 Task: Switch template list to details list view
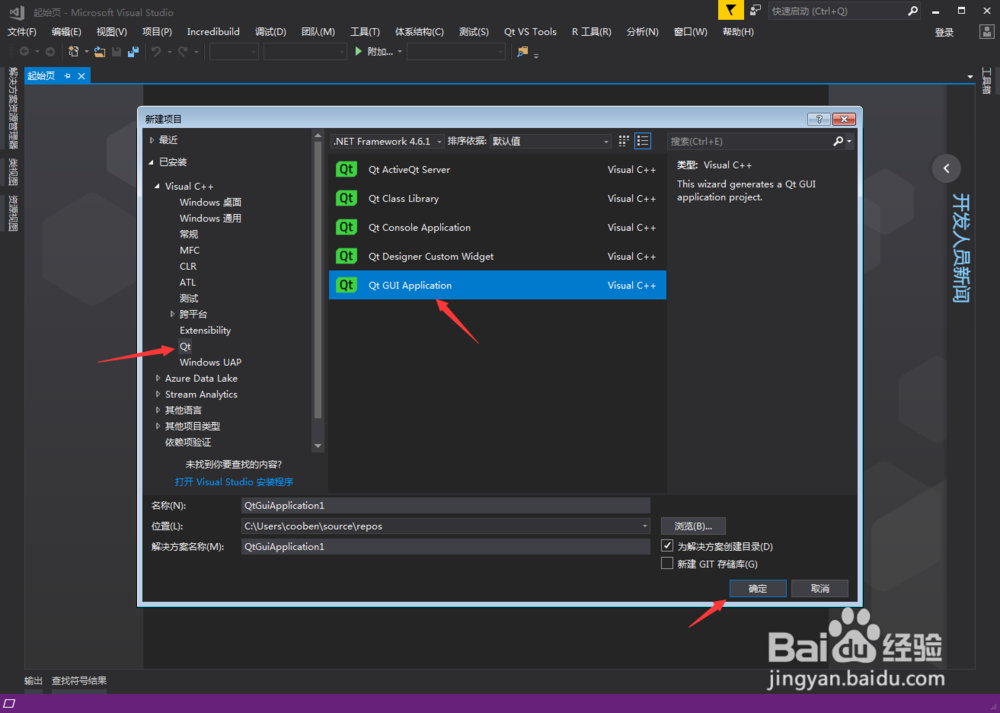pyautogui.click(x=643, y=141)
